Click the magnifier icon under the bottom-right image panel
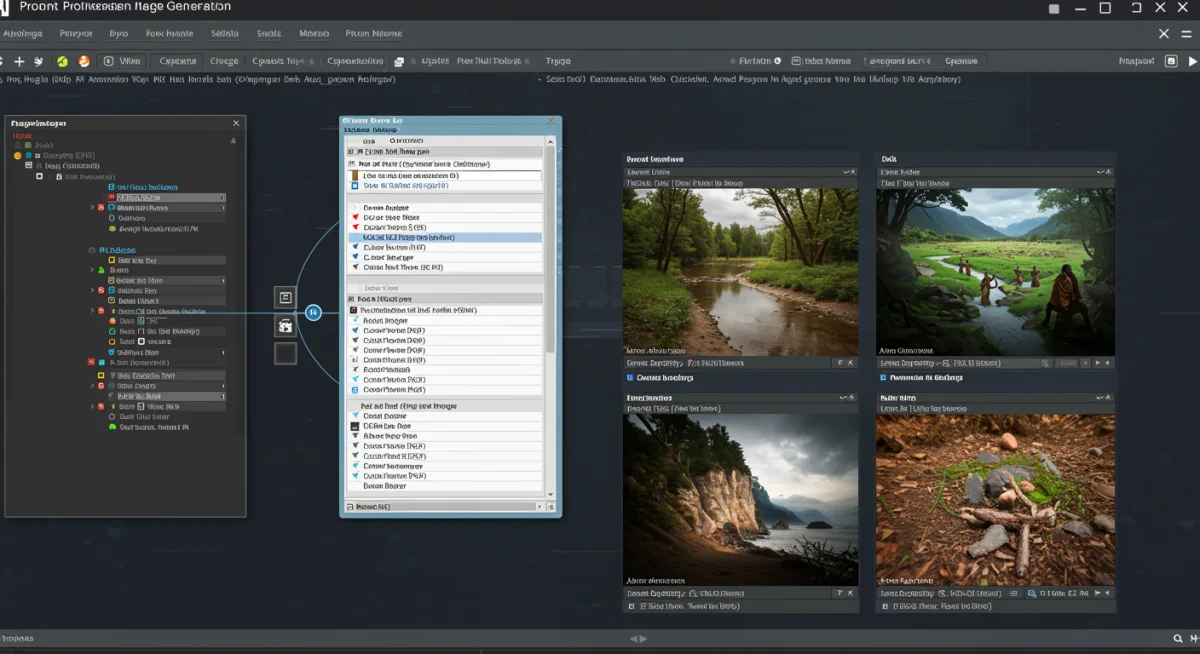This screenshot has width=1200, height=654. [x=1031, y=595]
